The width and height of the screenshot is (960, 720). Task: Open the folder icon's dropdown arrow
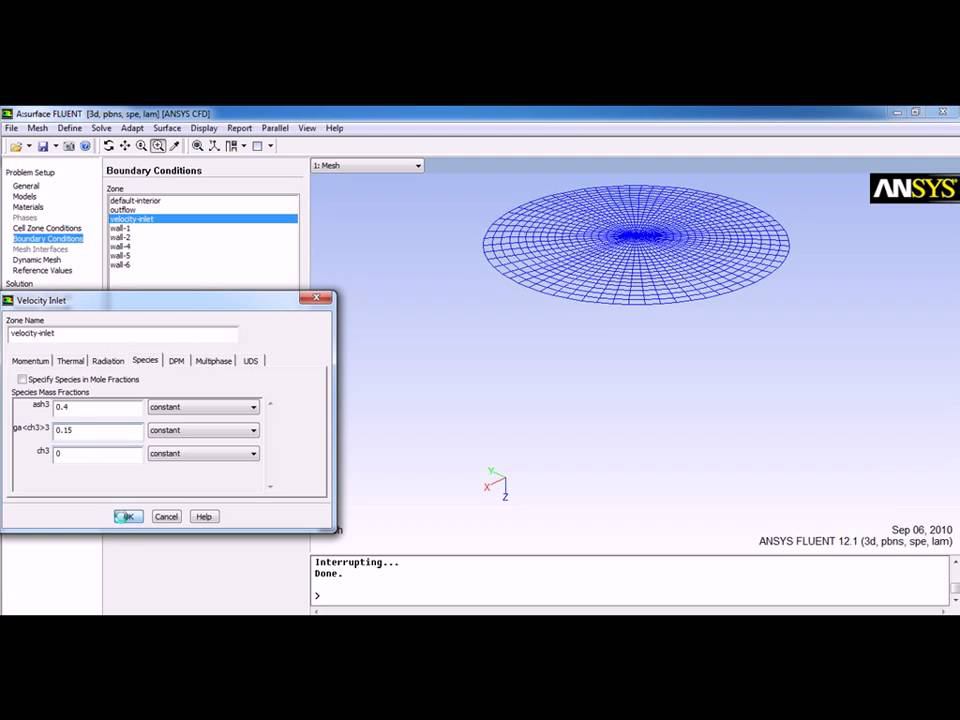(x=29, y=146)
